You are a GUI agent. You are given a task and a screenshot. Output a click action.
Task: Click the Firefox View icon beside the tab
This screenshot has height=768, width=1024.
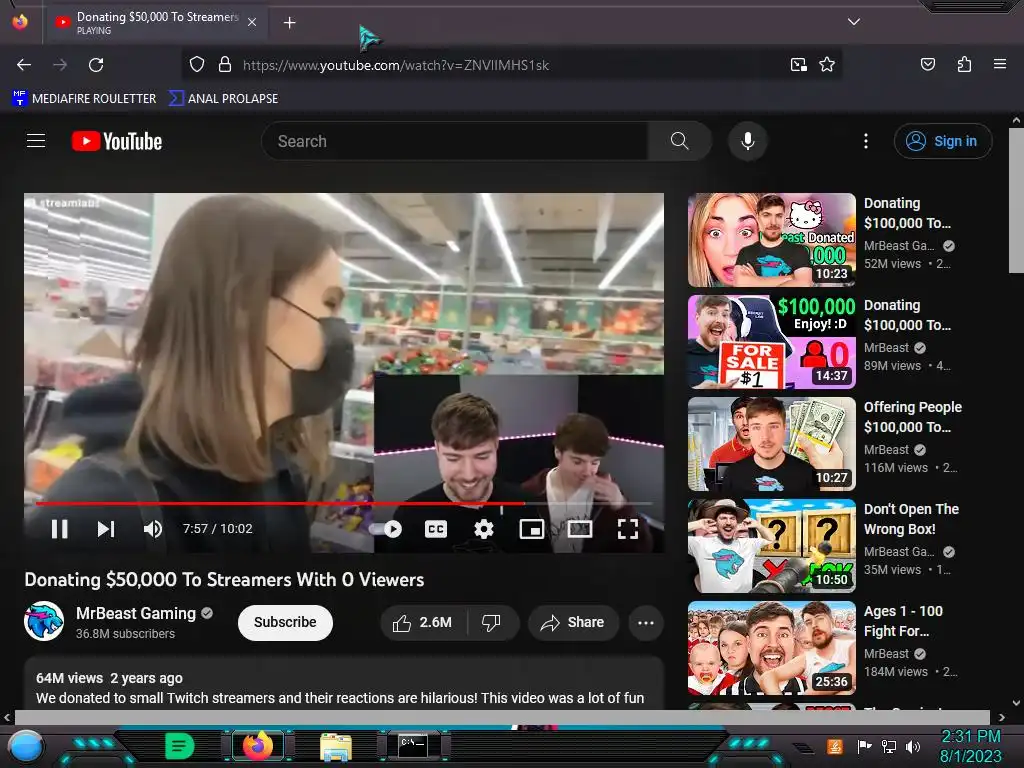[x=20, y=22]
